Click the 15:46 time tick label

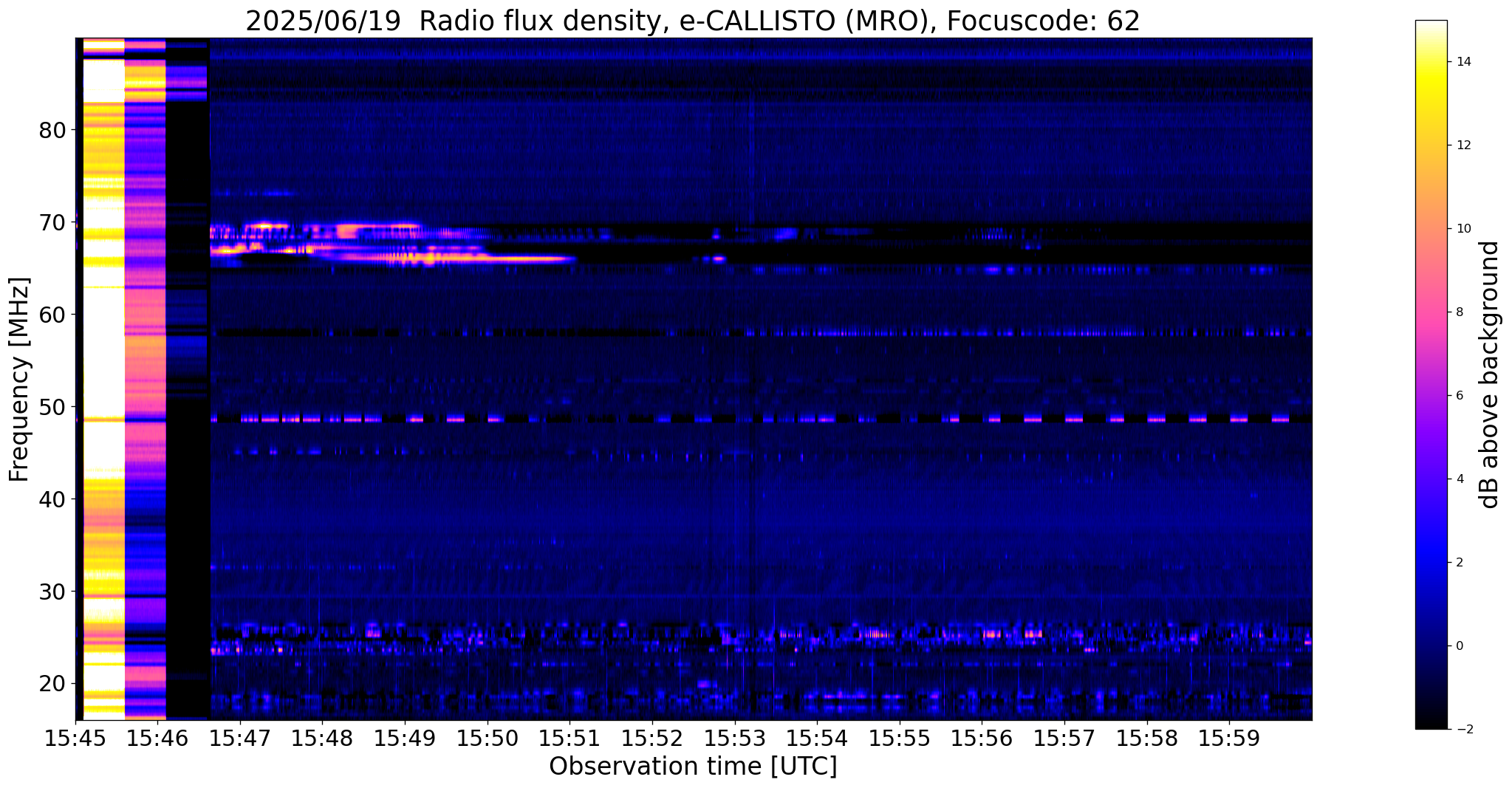pos(157,738)
